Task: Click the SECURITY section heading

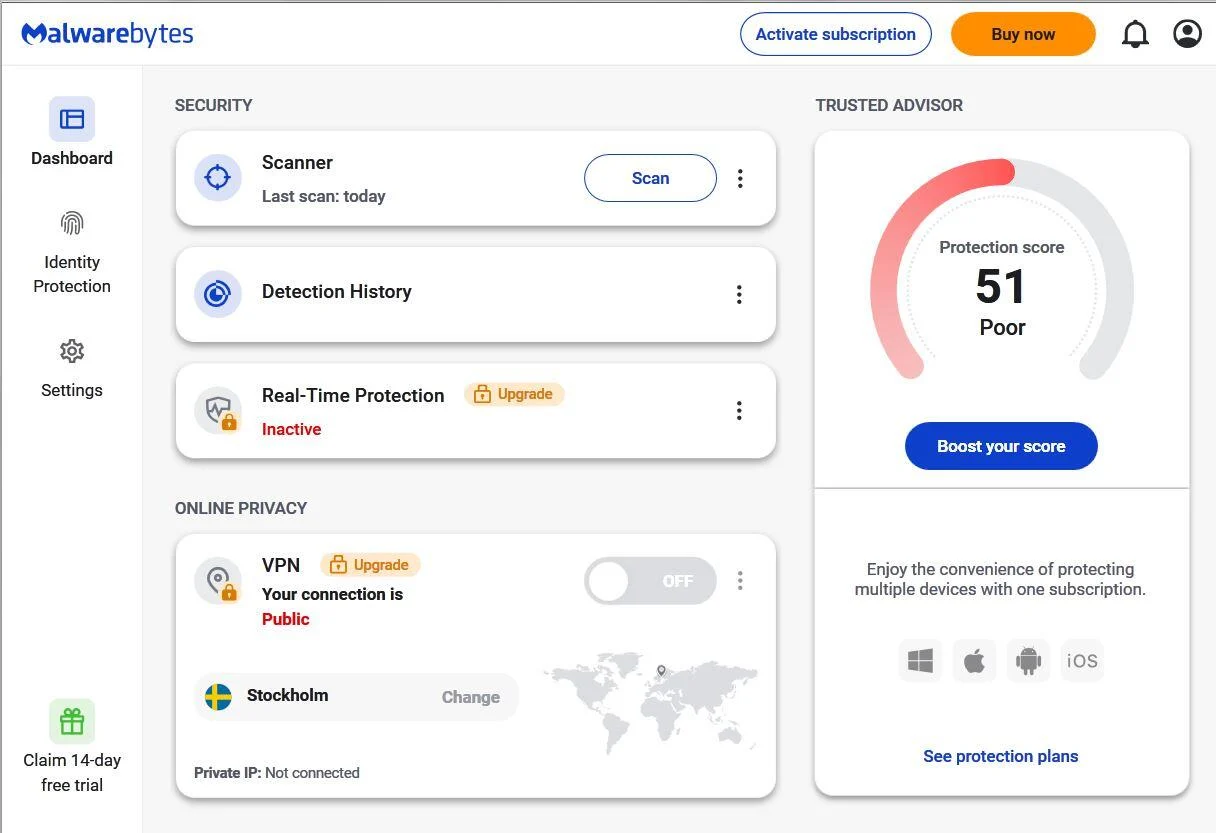Action: [214, 105]
